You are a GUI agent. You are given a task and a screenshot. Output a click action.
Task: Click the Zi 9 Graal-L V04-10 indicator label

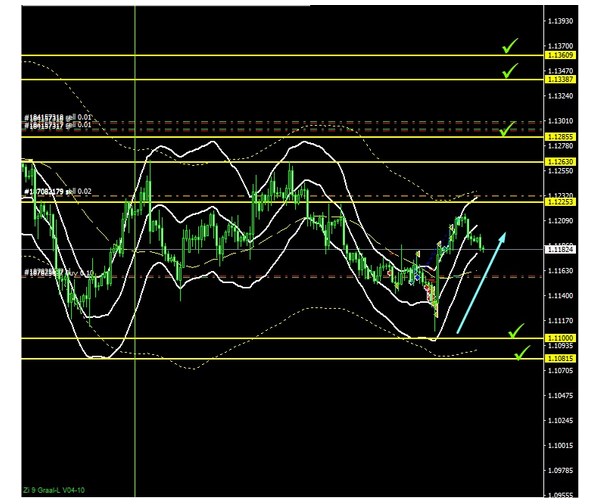54,490
